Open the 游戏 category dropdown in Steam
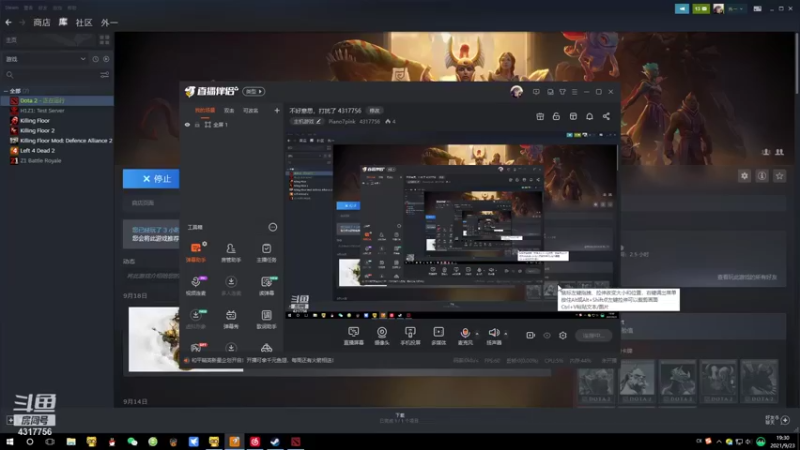The height and width of the screenshot is (450, 800). (45, 59)
